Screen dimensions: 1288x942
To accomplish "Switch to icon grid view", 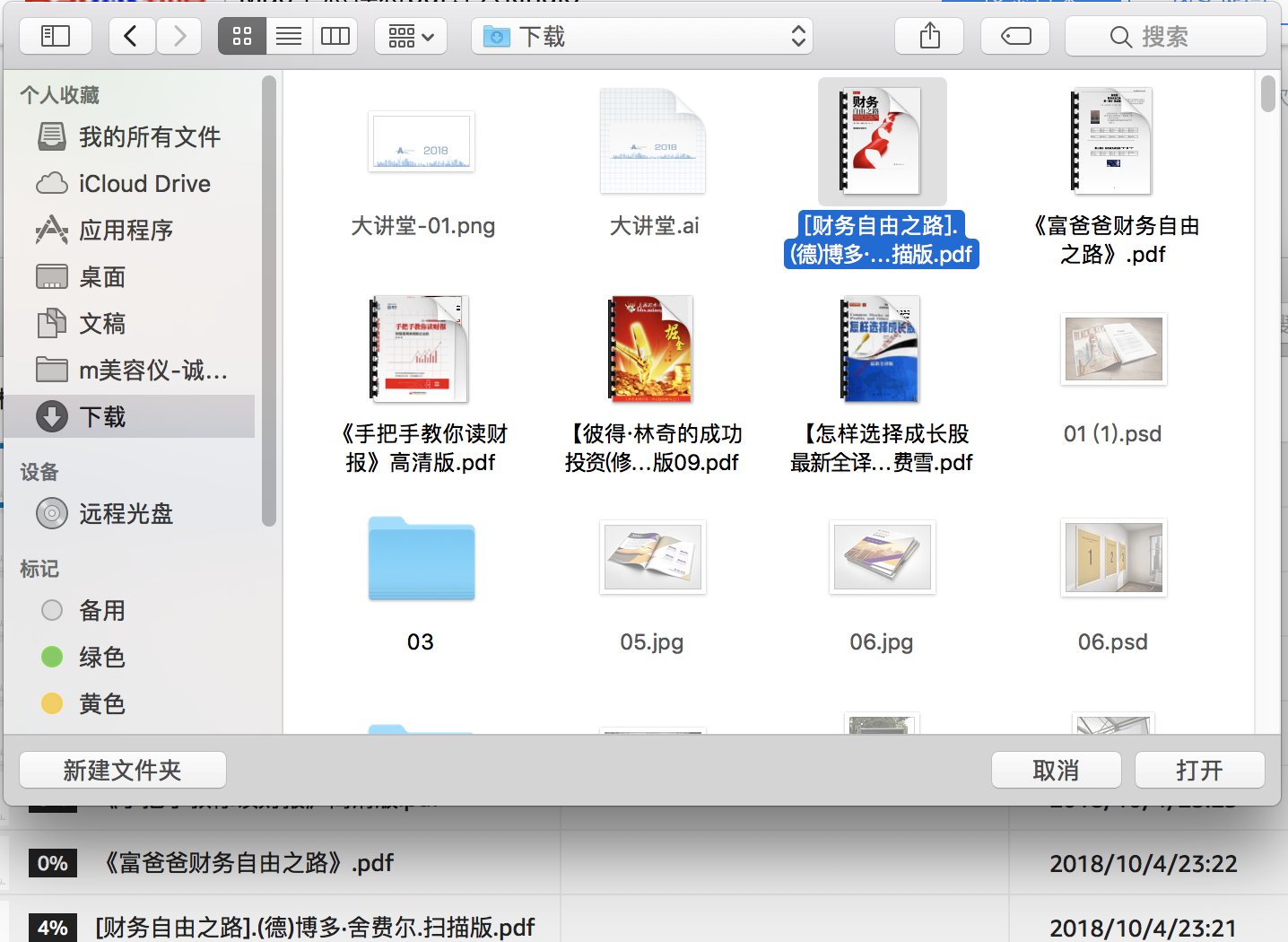I will [x=242, y=36].
